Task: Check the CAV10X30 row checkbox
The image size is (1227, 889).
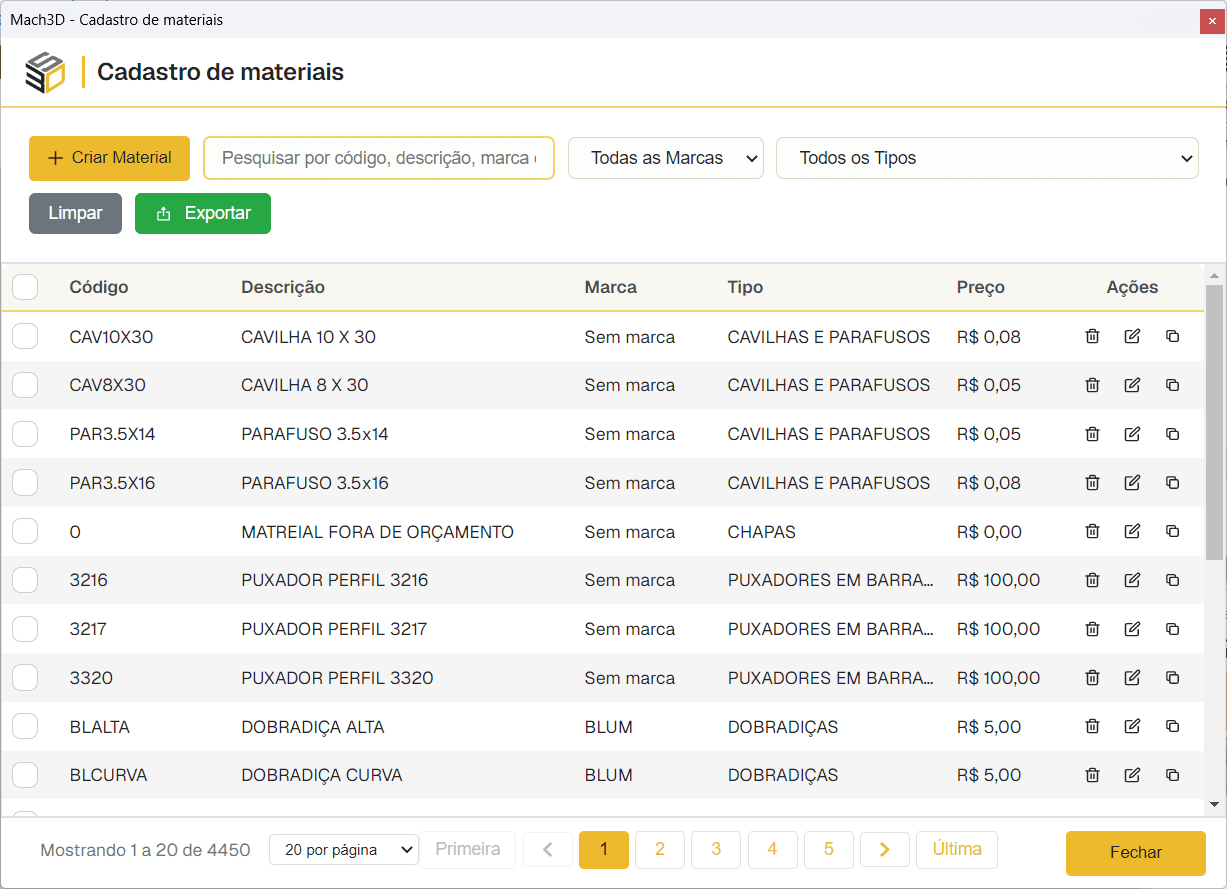Action: [25, 337]
